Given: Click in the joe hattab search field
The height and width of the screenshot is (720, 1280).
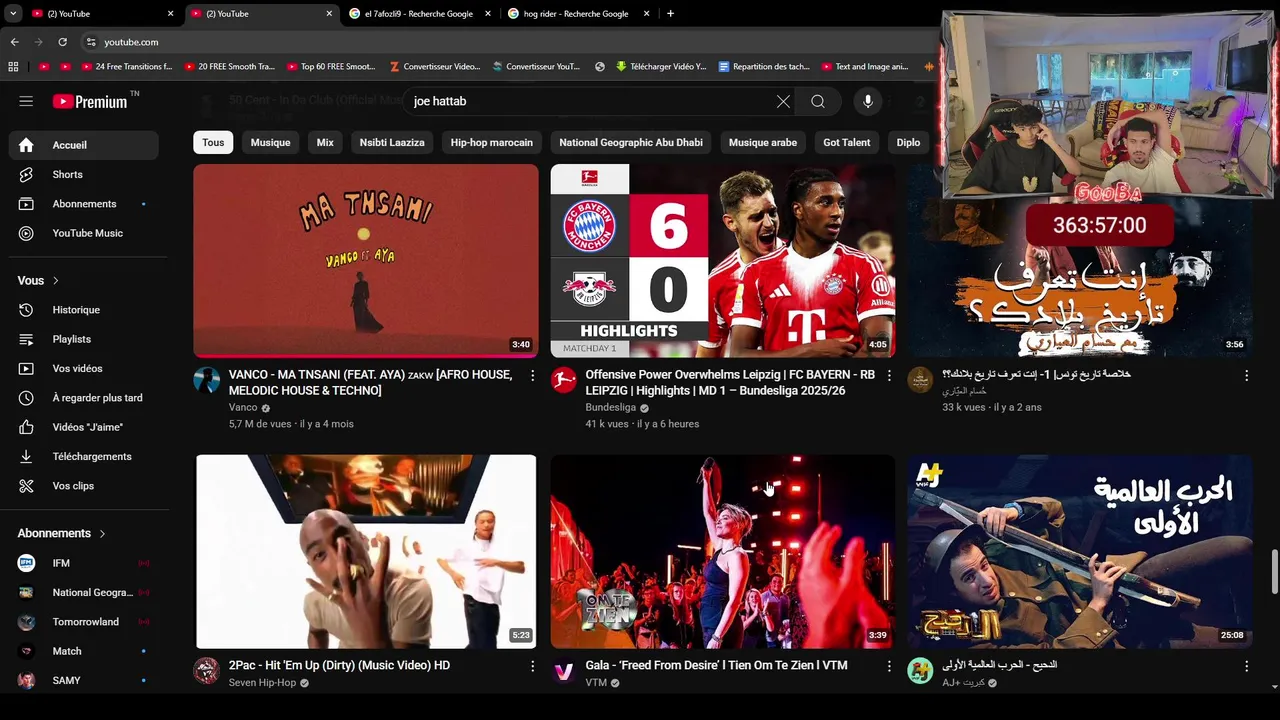Looking at the screenshot, I should (590, 101).
